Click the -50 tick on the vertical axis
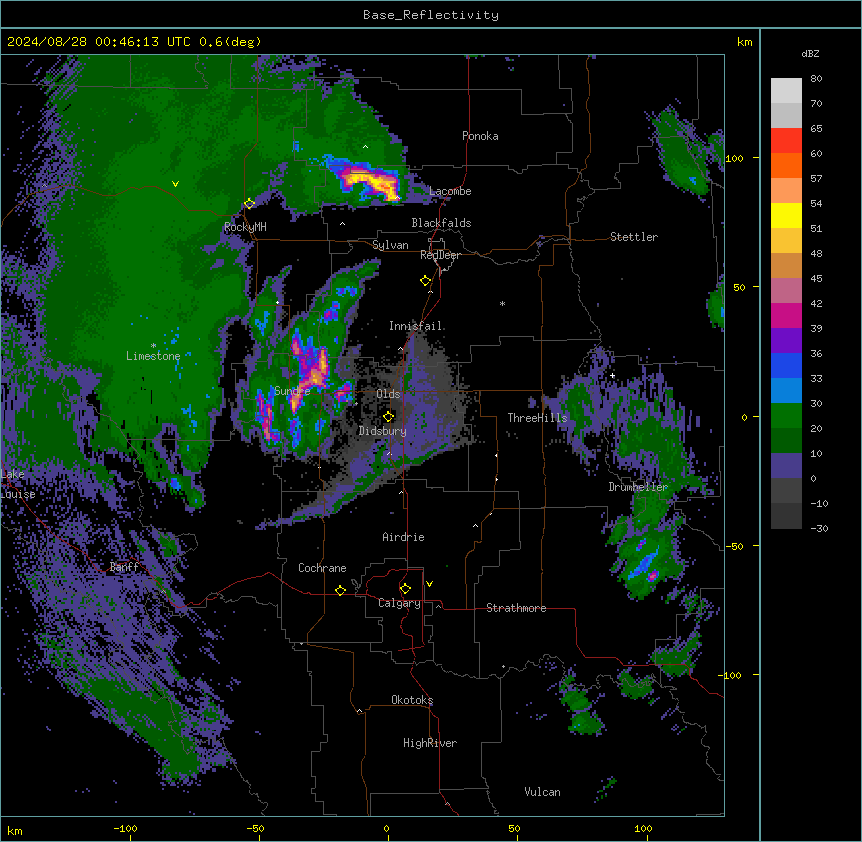This screenshot has width=862, height=842. [x=734, y=546]
